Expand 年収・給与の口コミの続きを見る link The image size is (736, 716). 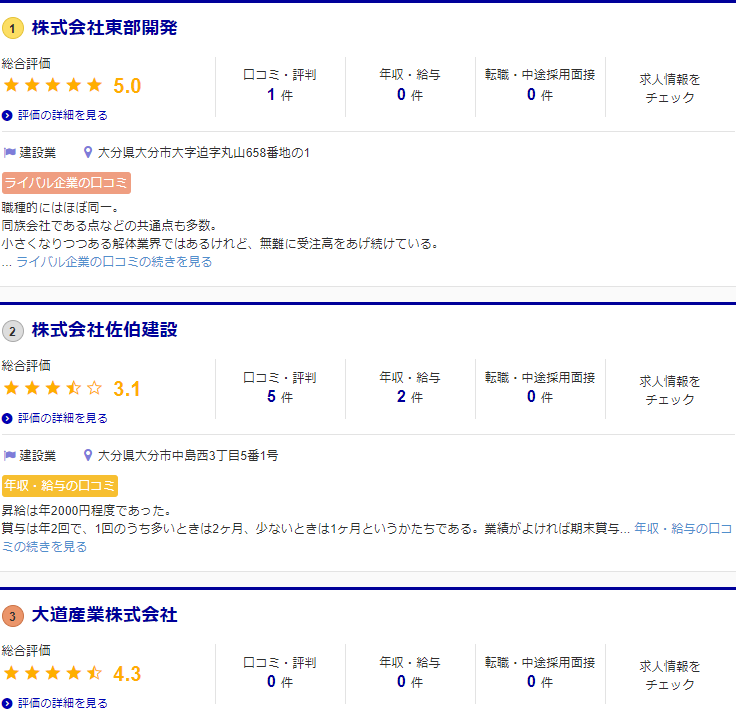tap(683, 528)
